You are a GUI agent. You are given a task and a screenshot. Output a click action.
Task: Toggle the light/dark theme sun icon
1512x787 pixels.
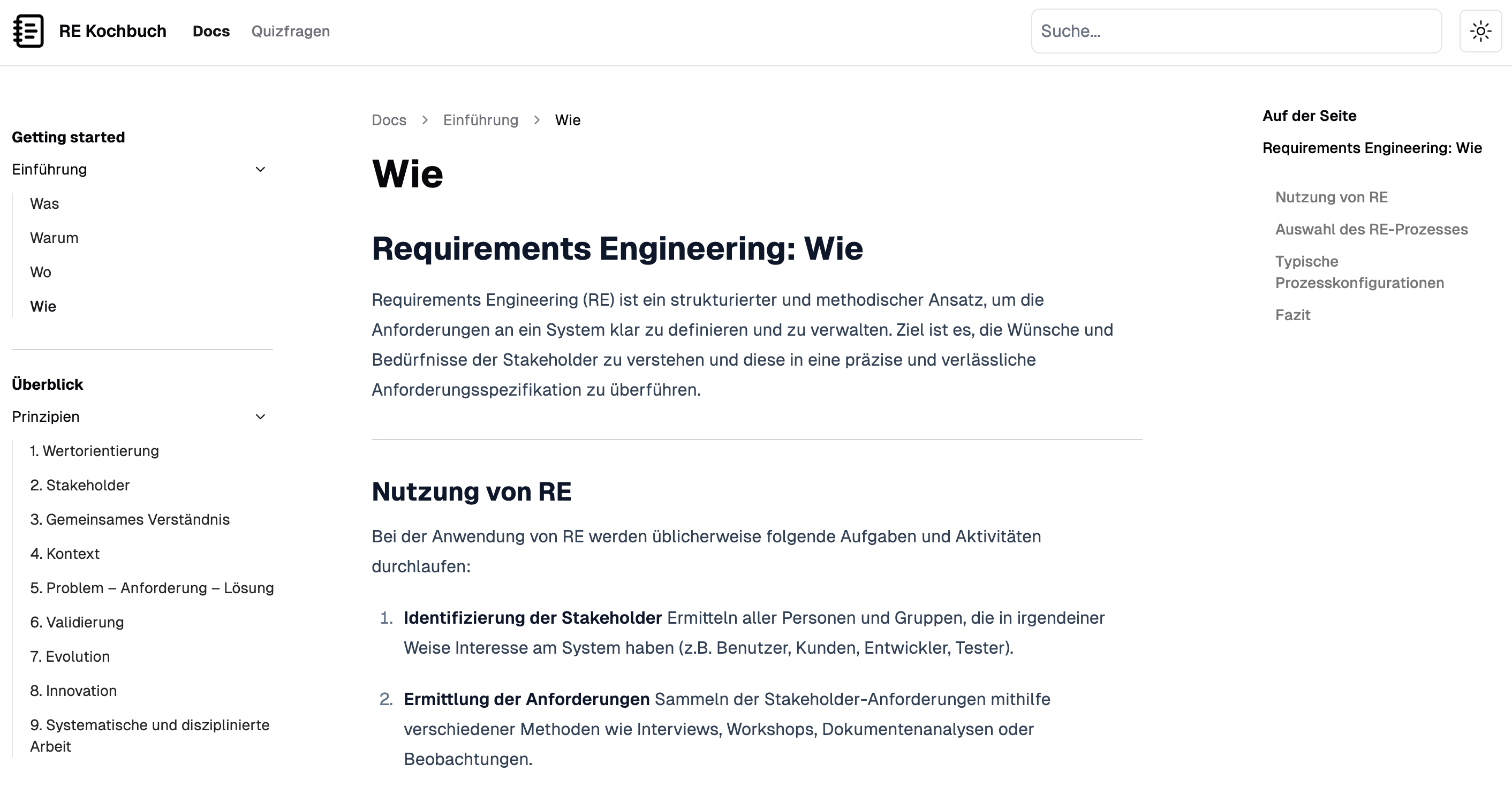click(x=1480, y=31)
